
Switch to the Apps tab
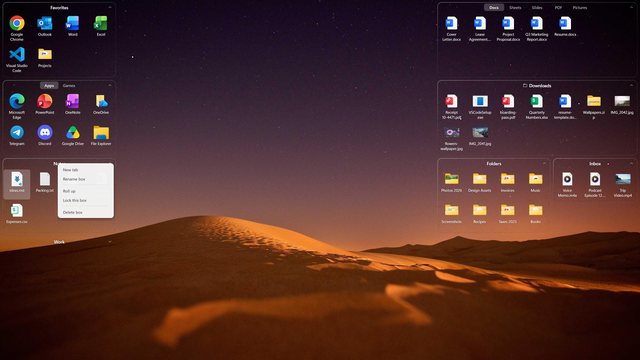pos(49,86)
